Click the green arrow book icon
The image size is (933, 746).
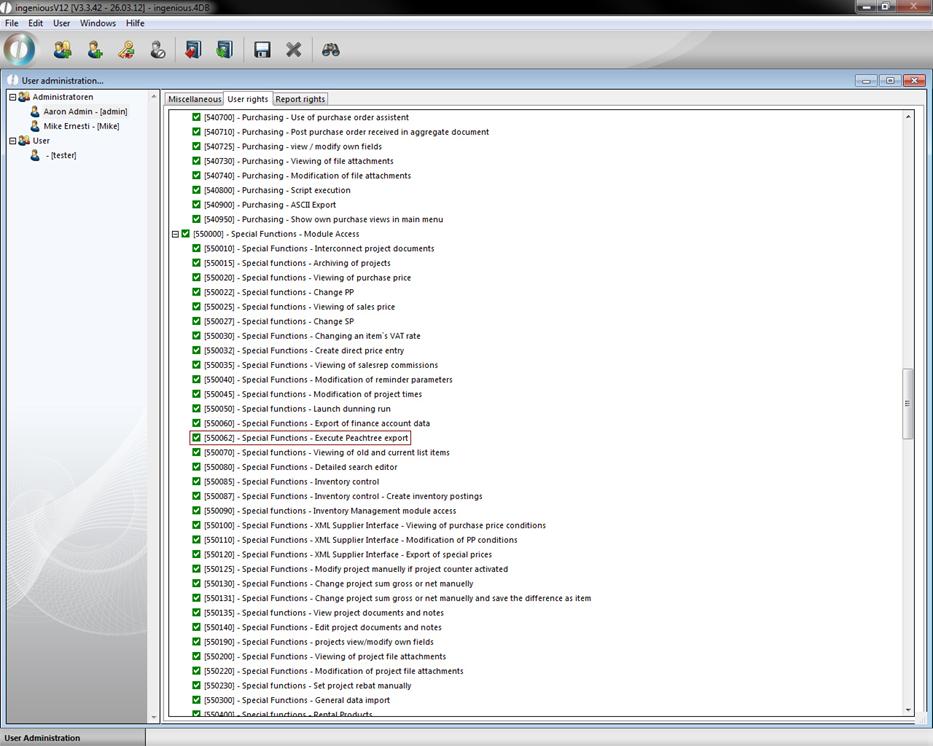tap(225, 49)
